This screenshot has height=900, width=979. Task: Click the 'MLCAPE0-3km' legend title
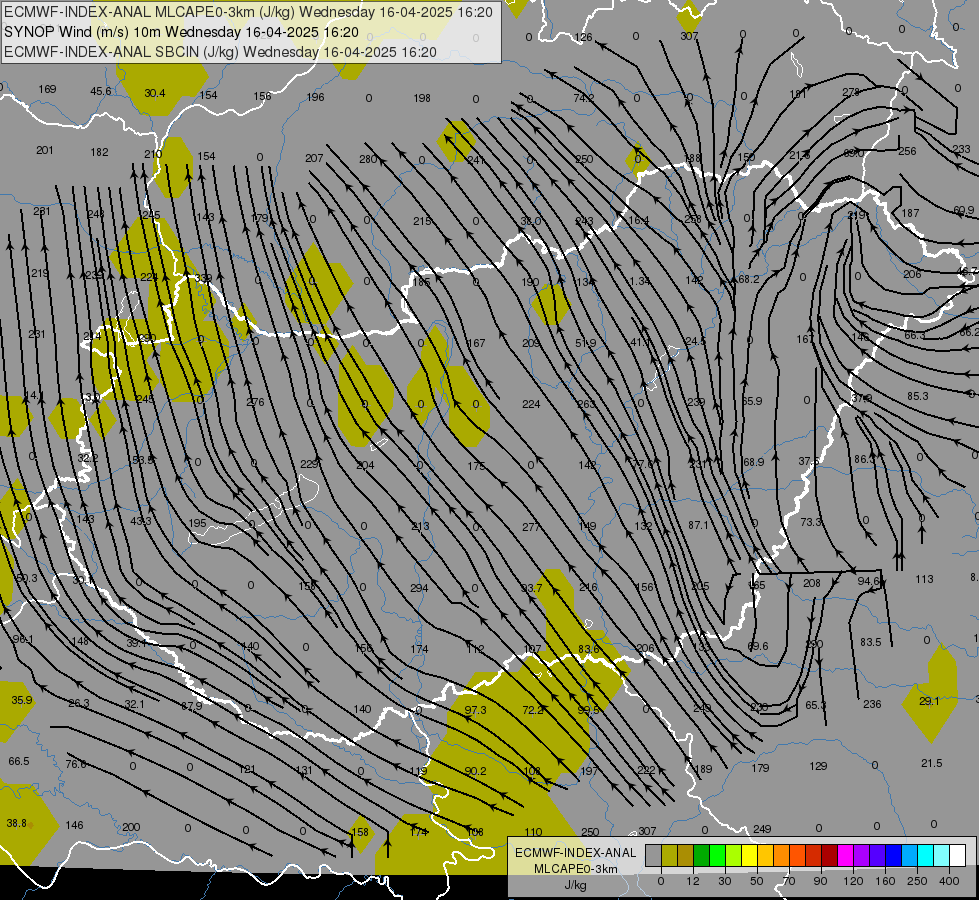576,869
